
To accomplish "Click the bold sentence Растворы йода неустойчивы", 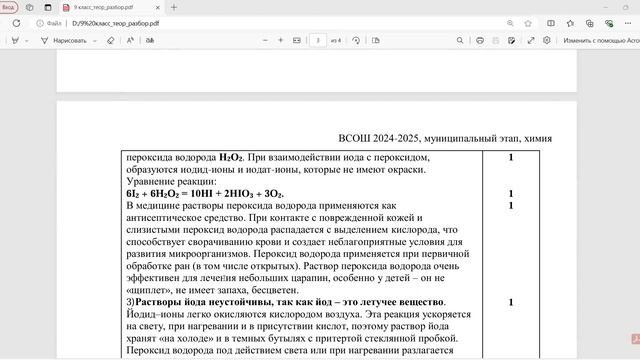I will pos(289,302).
